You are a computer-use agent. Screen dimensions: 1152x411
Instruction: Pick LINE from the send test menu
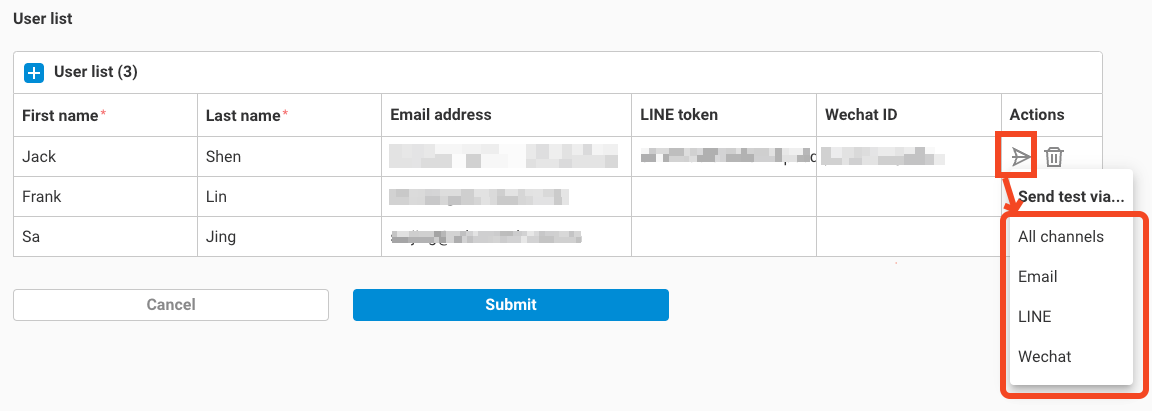point(1035,317)
